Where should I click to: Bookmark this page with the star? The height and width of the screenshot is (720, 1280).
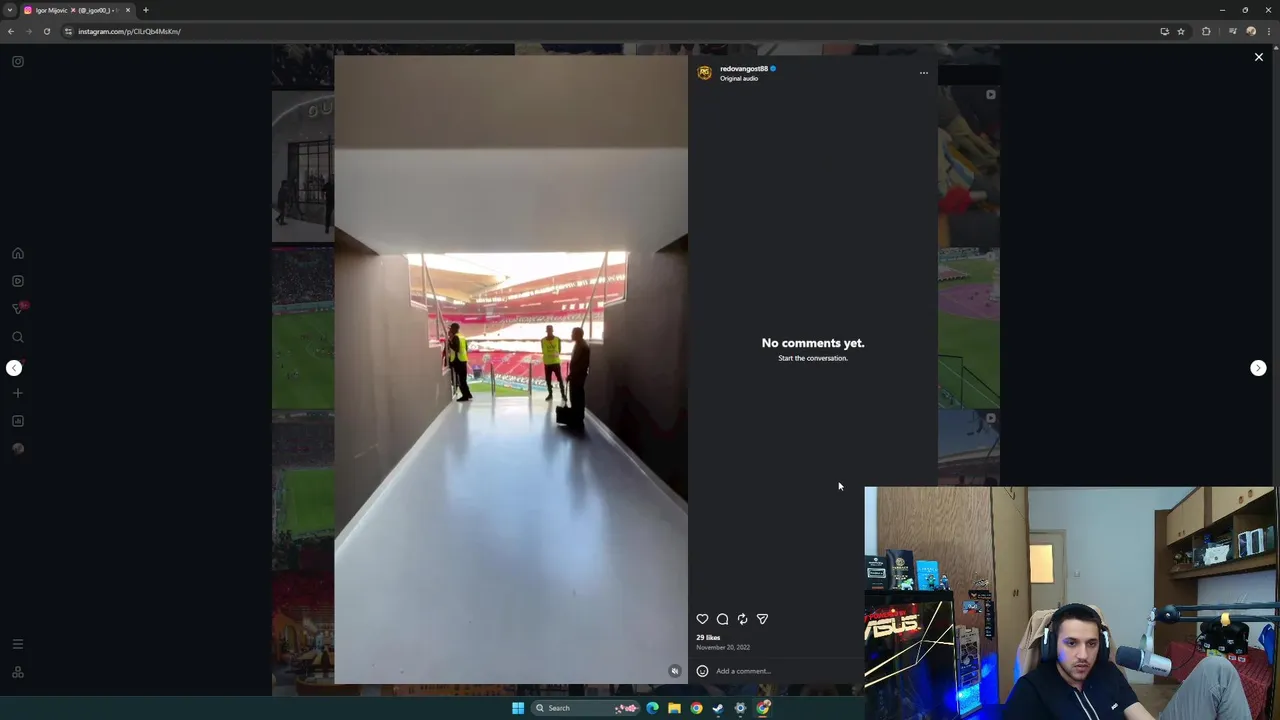(x=1181, y=31)
